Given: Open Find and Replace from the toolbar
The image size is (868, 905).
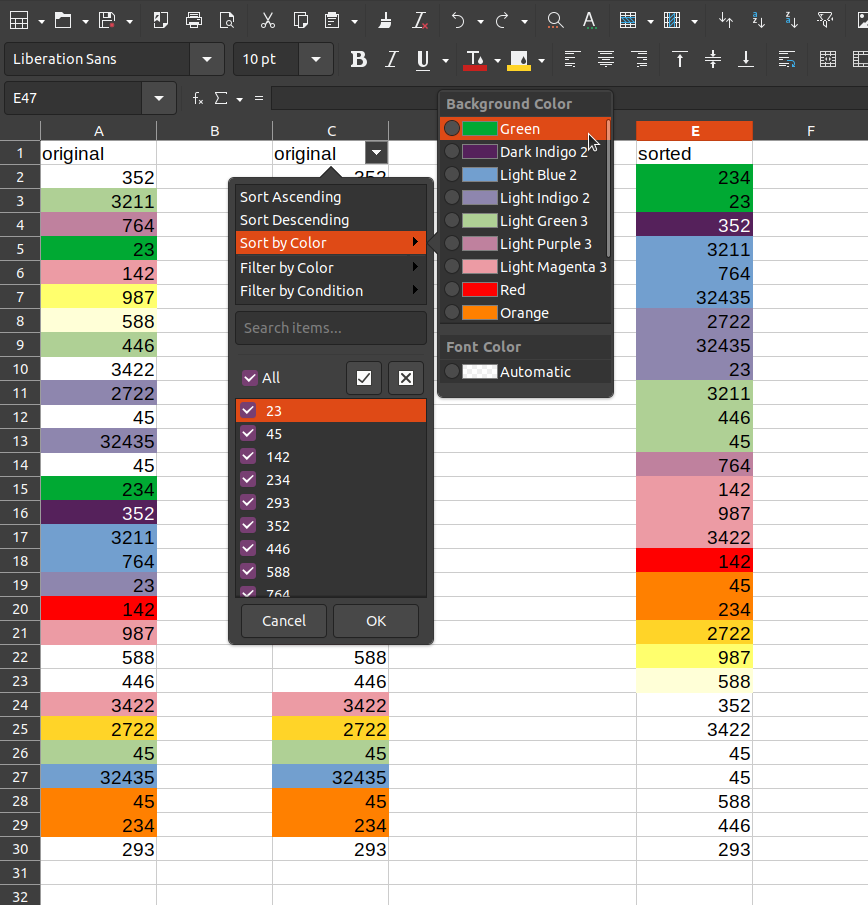Looking at the screenshot, I should pyautogui.click(x=554, y=19).
